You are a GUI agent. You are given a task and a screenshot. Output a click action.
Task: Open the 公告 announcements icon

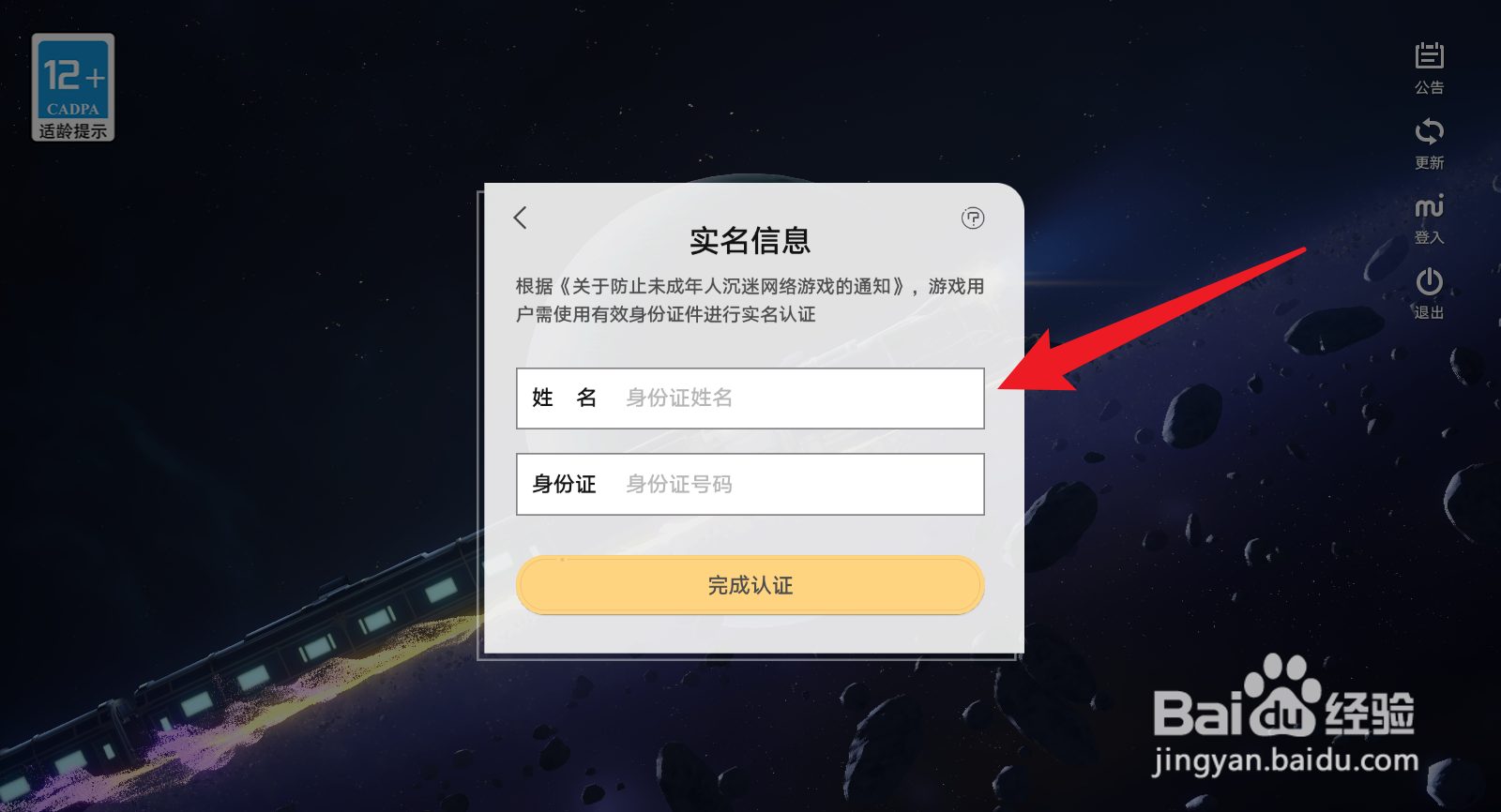click(1429, 56)
